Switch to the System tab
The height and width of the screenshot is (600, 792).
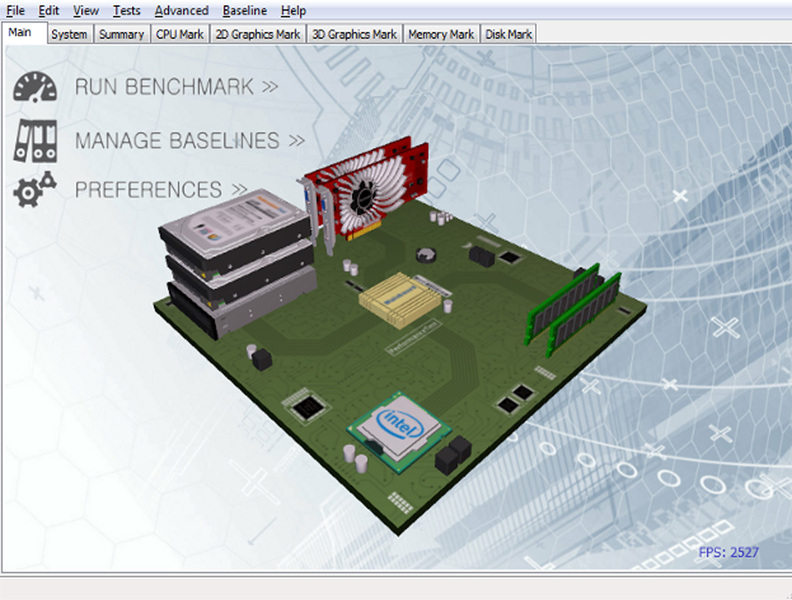(x=69, y=34)
